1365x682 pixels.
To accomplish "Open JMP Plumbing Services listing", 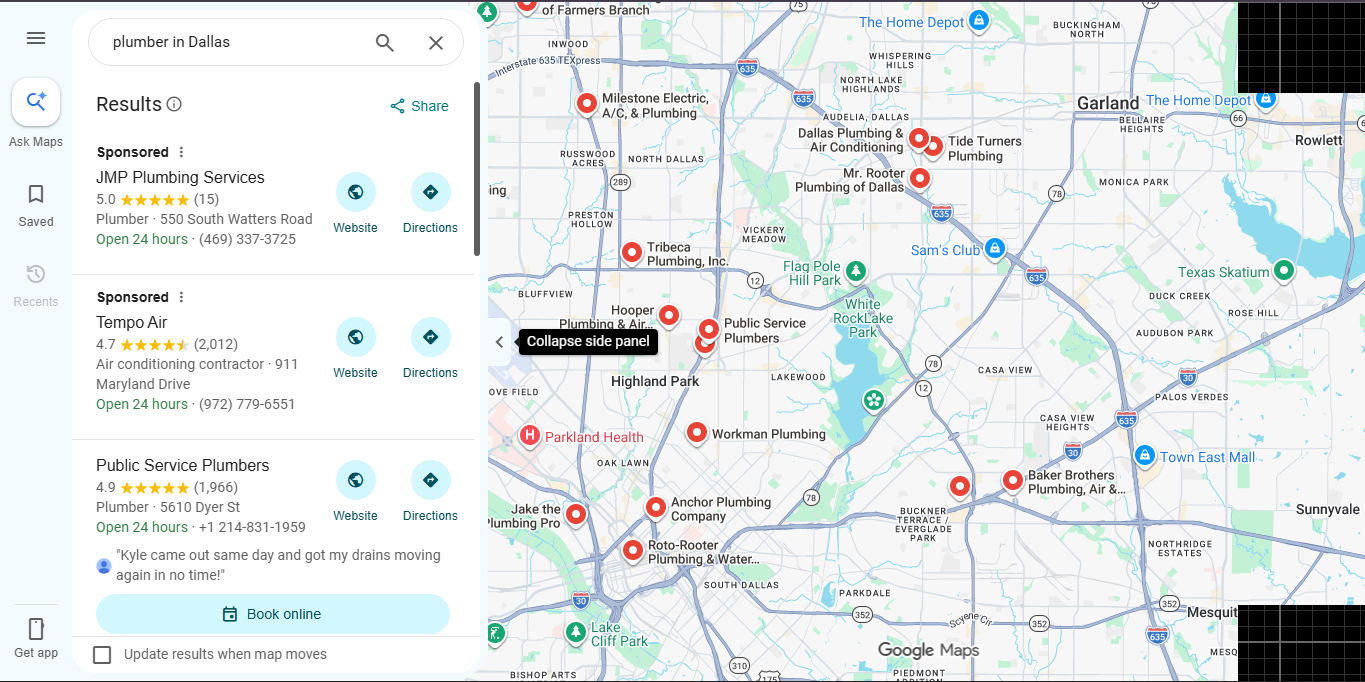I will coord(180,177).
